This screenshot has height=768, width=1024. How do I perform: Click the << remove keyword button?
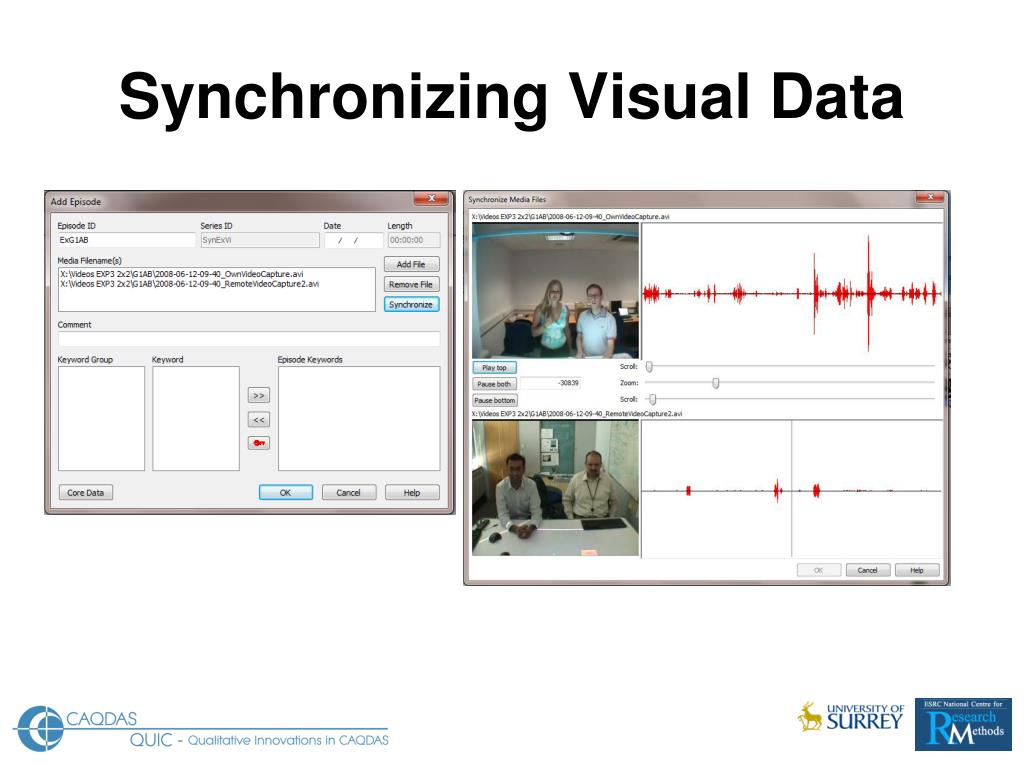[259, 420]
